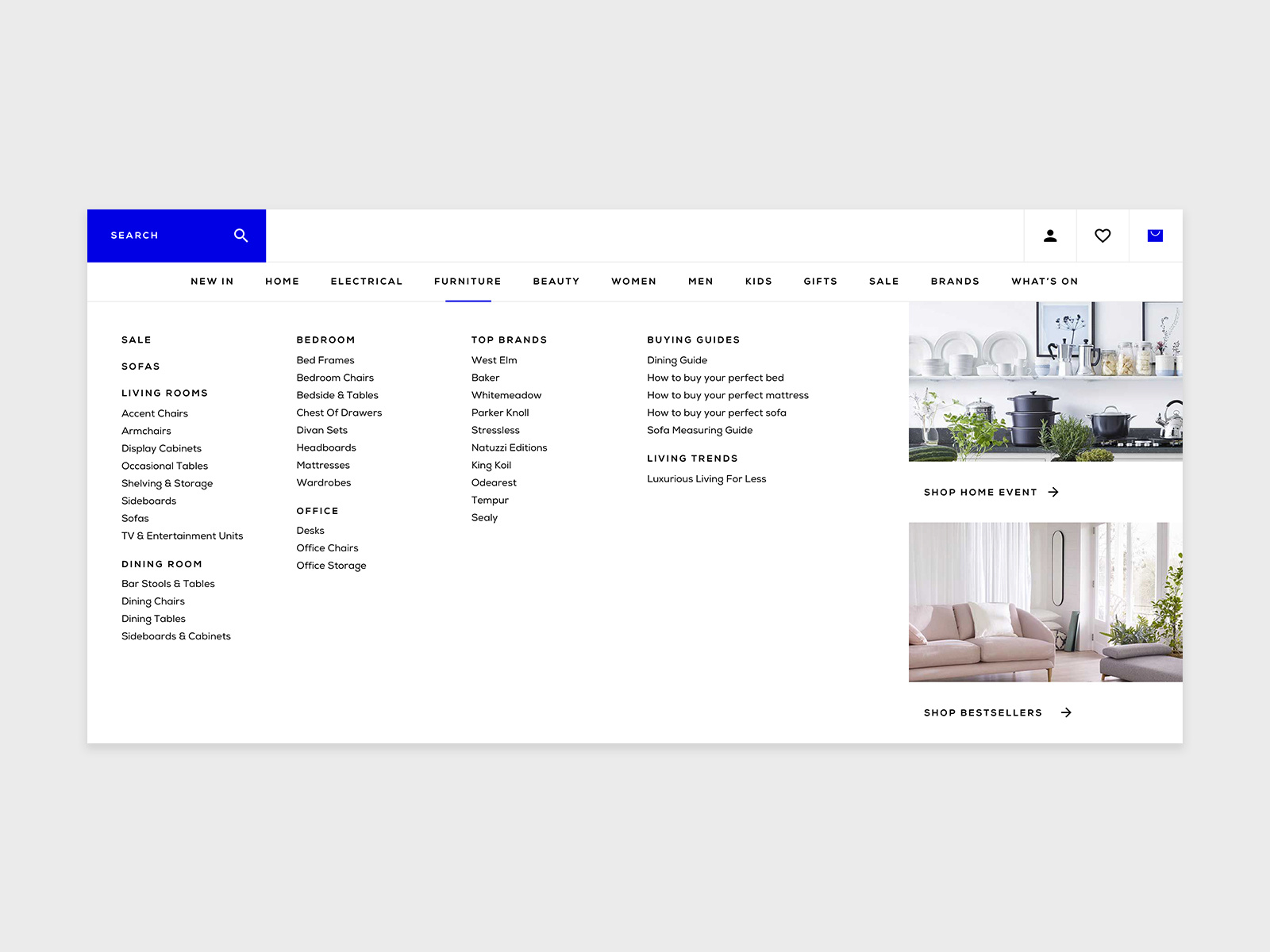The image size is (1270, 952).
Task: Open the wishlist heart icon
Action: coord(1103,235)
